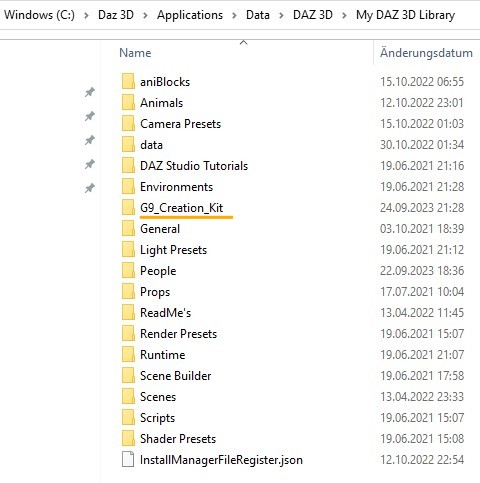480x483 pixels.
Task: Sort by the Name column header
Action: coord(135,53)
